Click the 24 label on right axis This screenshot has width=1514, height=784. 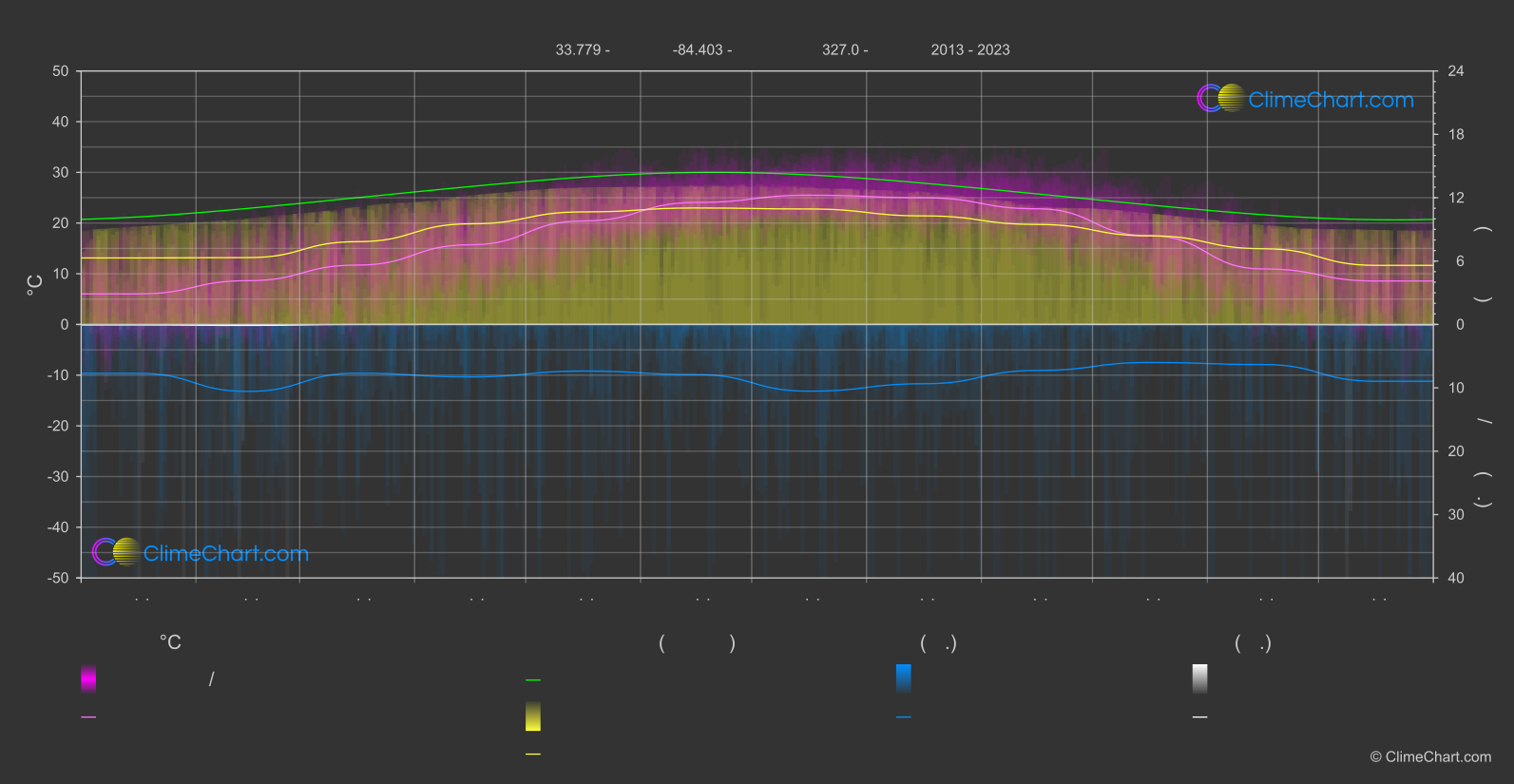[1456, 71]
